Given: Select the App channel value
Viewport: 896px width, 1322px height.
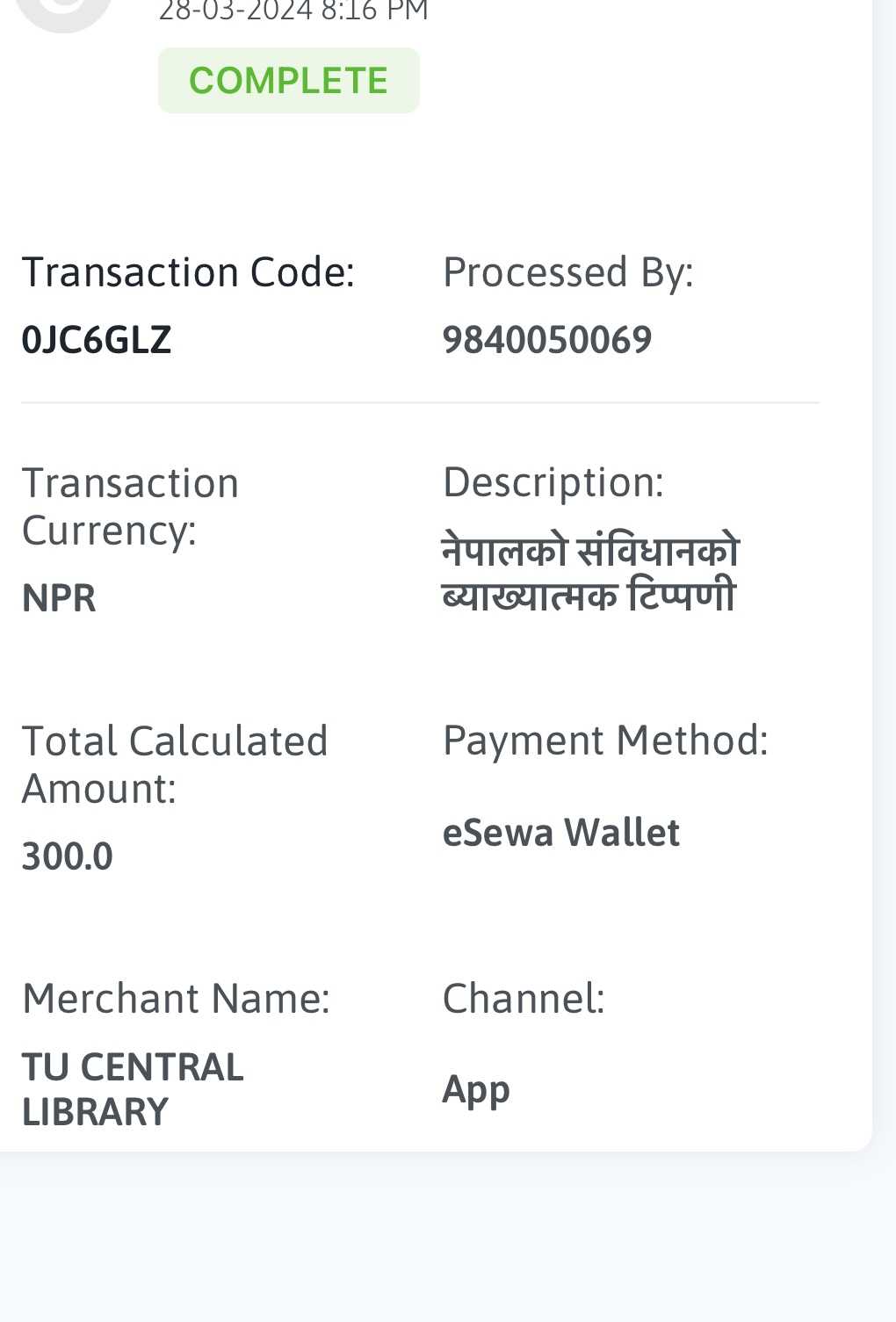Looking at the screenshot, I should (476, 1091).
